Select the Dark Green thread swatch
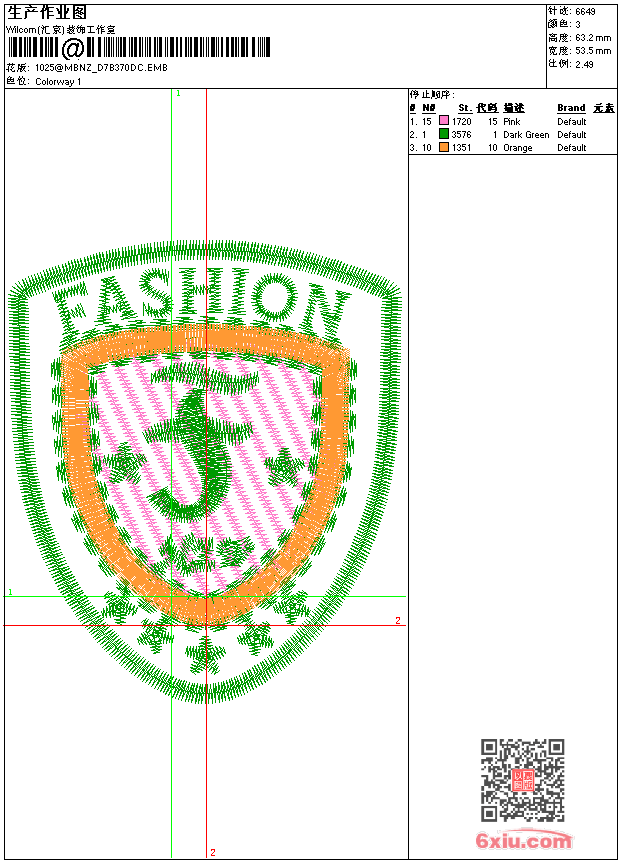The width and height of the screenshot is (620, 860). point(444,134)
